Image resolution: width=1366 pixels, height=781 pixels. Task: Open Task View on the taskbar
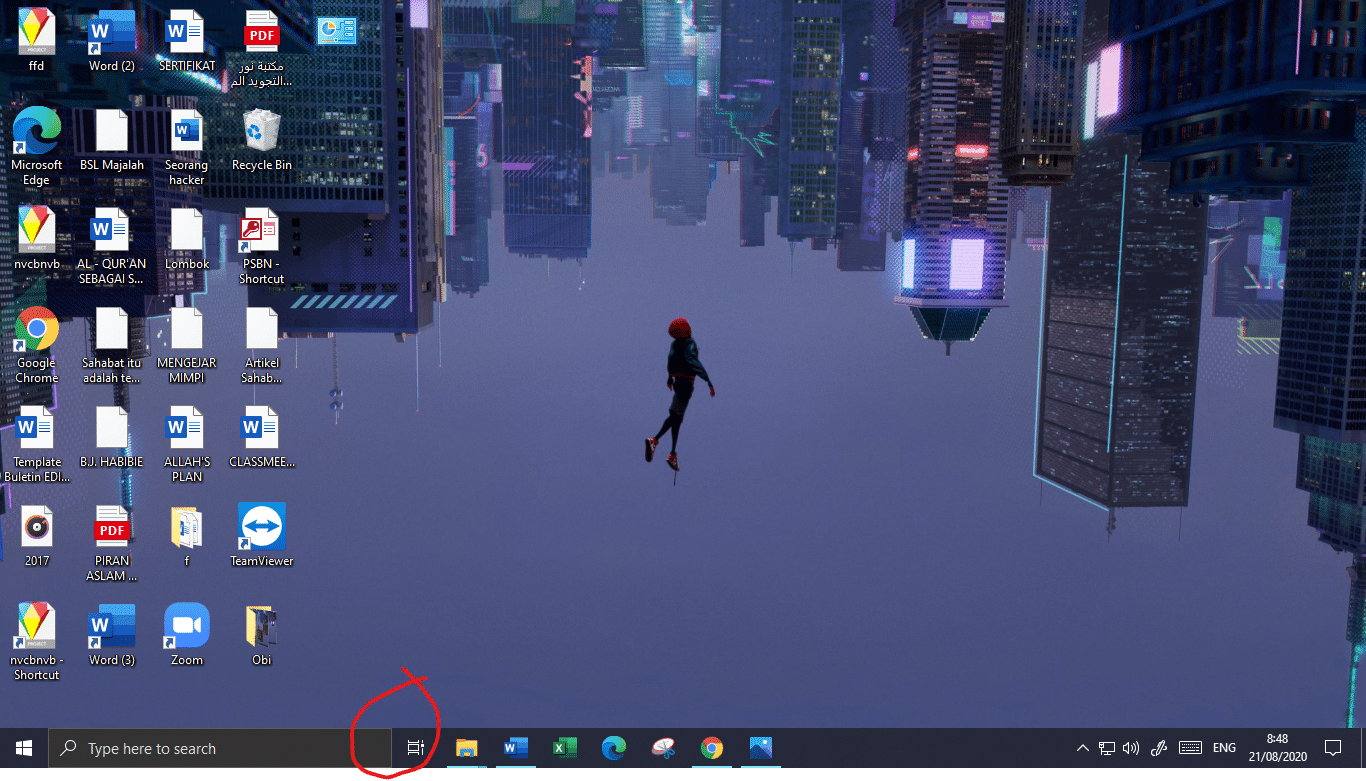tap(416, 748)
